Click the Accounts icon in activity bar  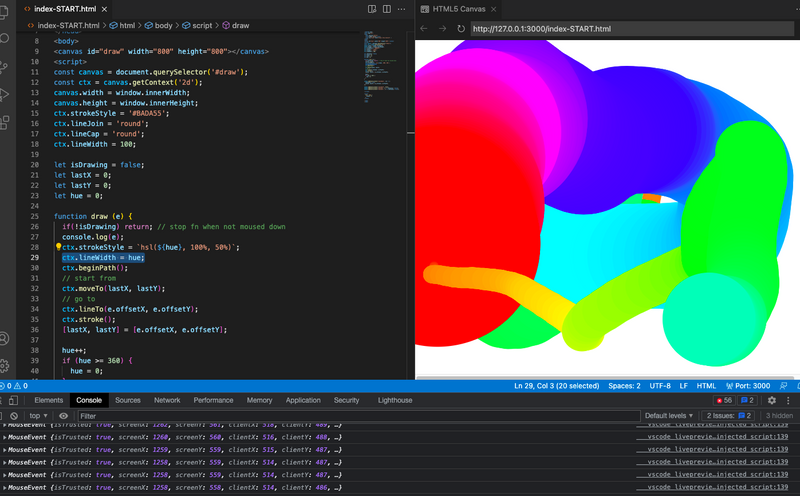[5, 340]
